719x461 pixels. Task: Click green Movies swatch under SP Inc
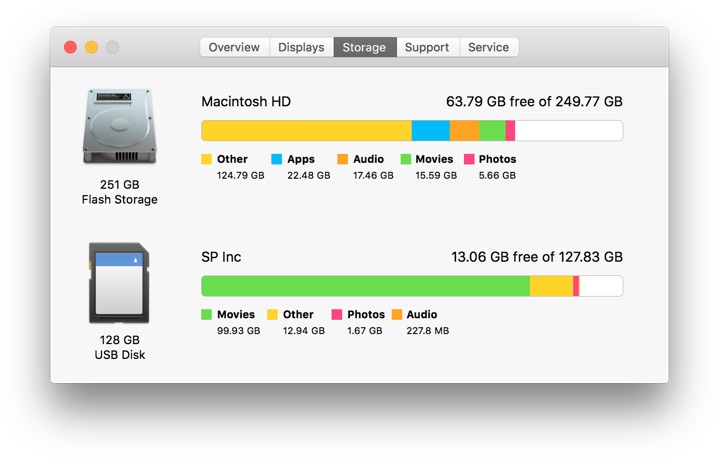click(x=207, y=314)
